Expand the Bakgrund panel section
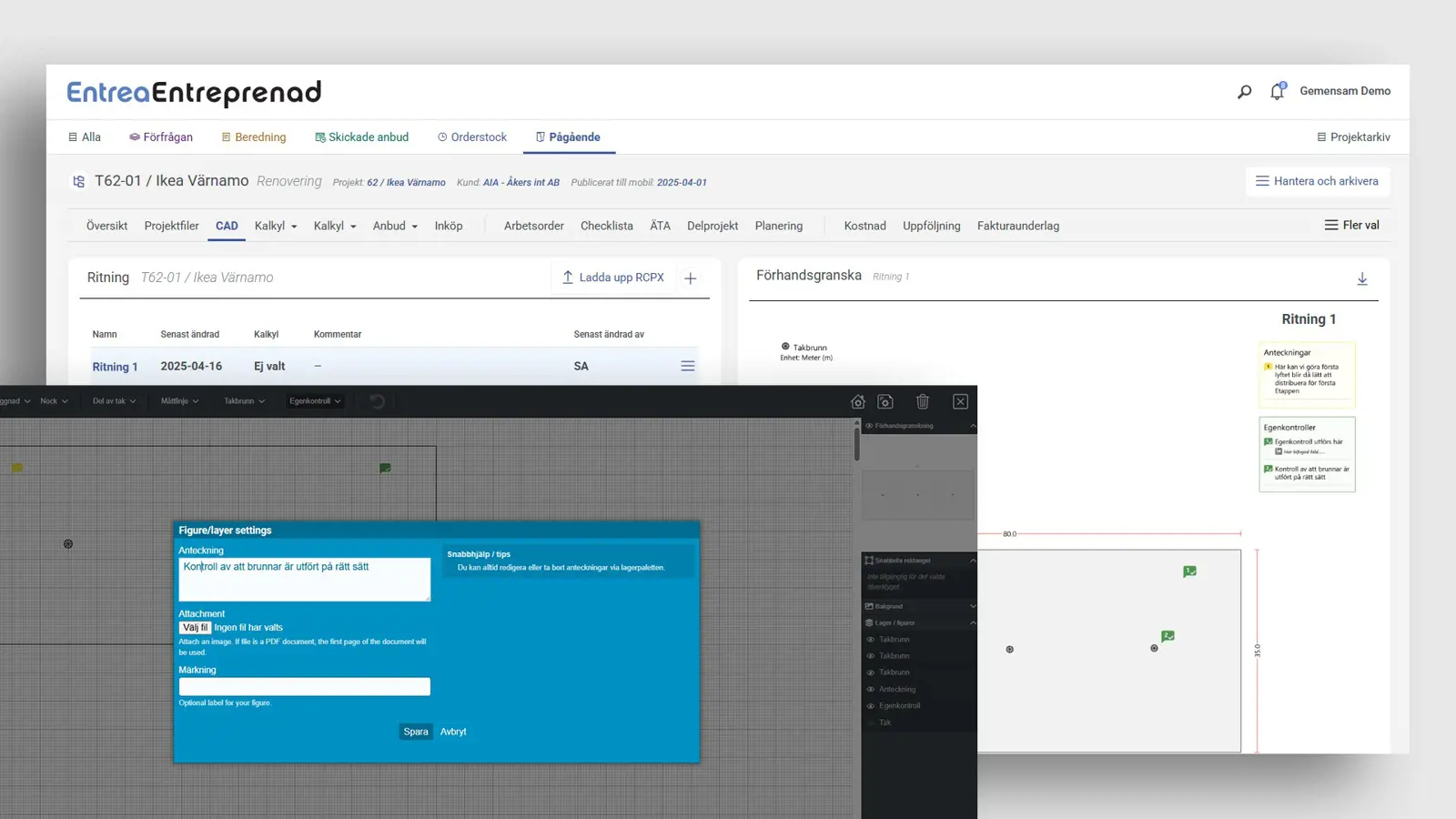The height and width of the screenshot is (819, 1456). 972,606
